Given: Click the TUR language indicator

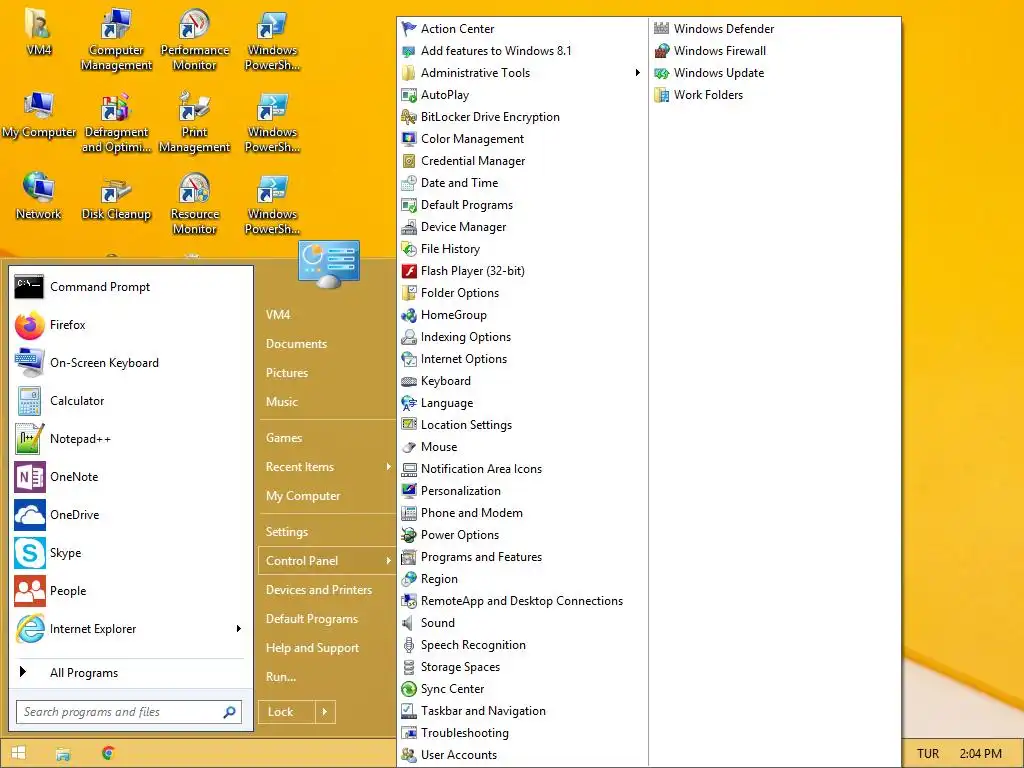Looking at the screenshot, I should (x=927, y=754).
